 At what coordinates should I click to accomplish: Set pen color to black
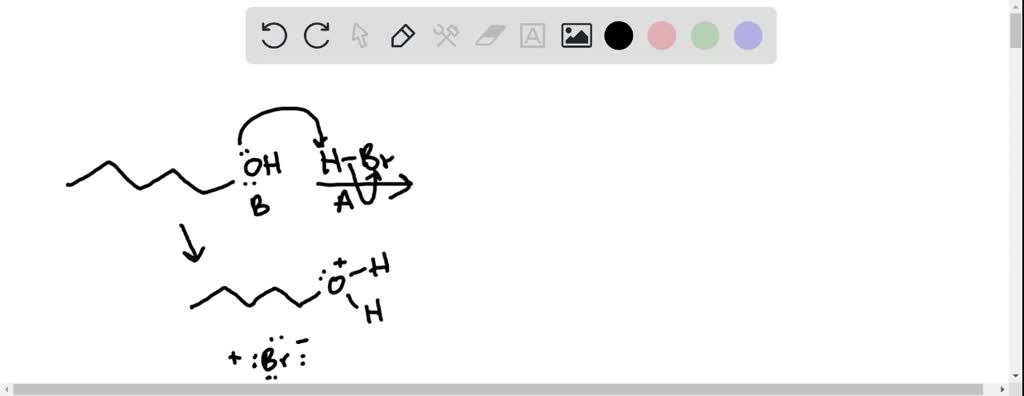point(618,35)
